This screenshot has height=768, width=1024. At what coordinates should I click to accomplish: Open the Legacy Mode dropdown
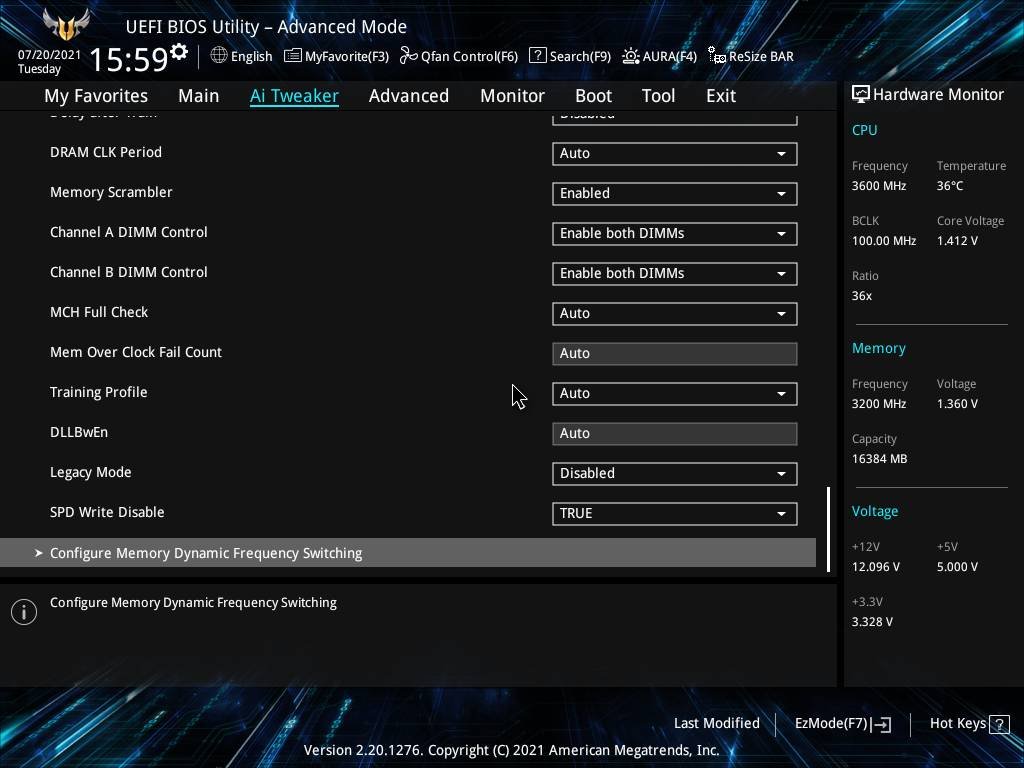click(674, 473)
